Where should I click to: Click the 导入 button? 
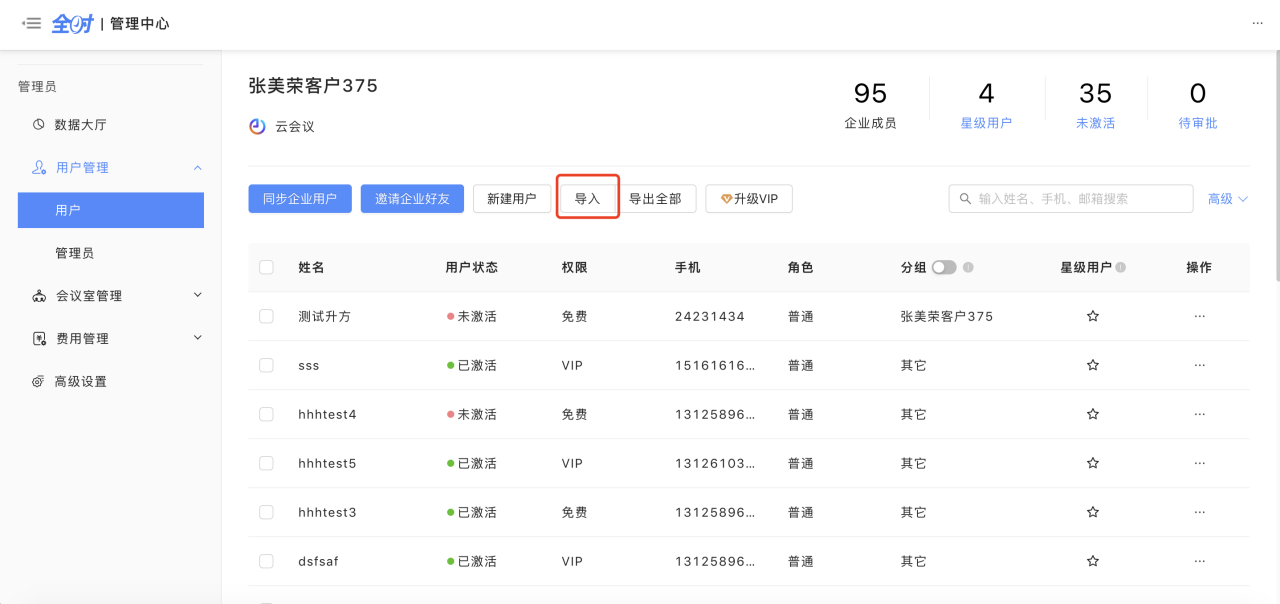pos(587,199)
